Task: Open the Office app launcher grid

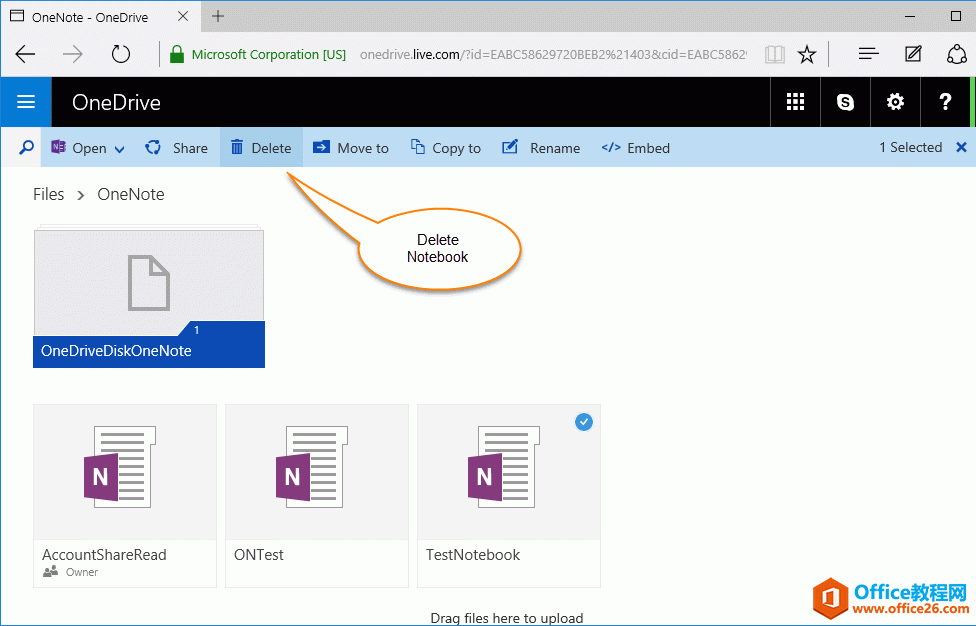Action: click(x=795, y=101)
